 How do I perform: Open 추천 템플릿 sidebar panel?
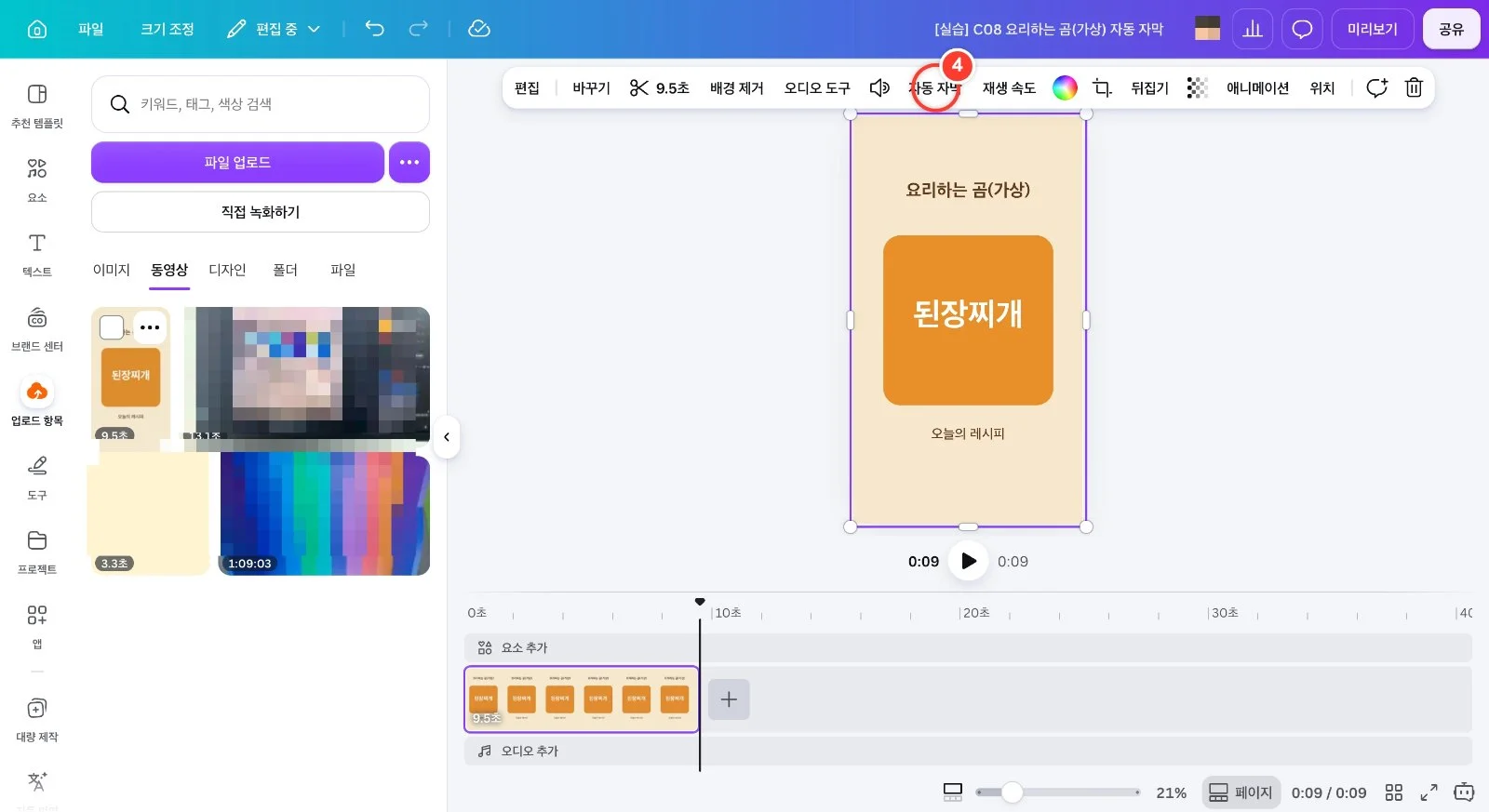tap(37, 106)
